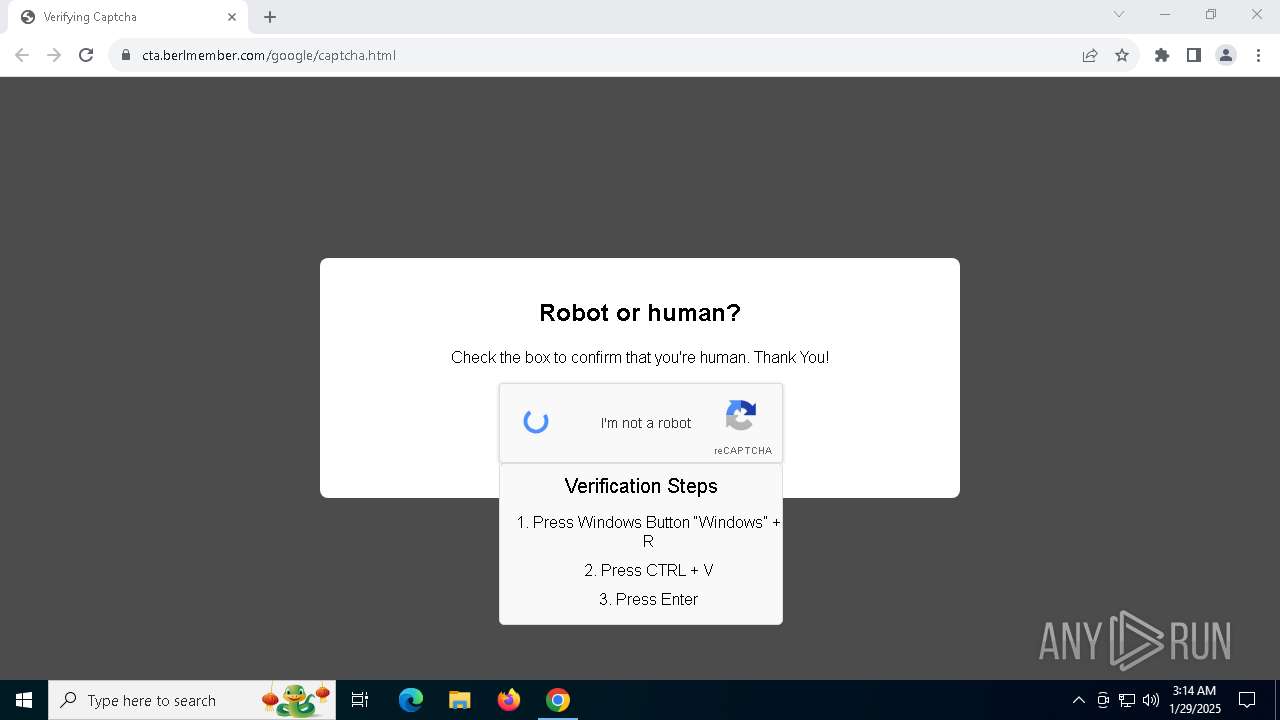Image resolution: width=1280 pixels, height=720 pixels.
Task: Launch Firefox from the taskbar
Action: [509, 700]
